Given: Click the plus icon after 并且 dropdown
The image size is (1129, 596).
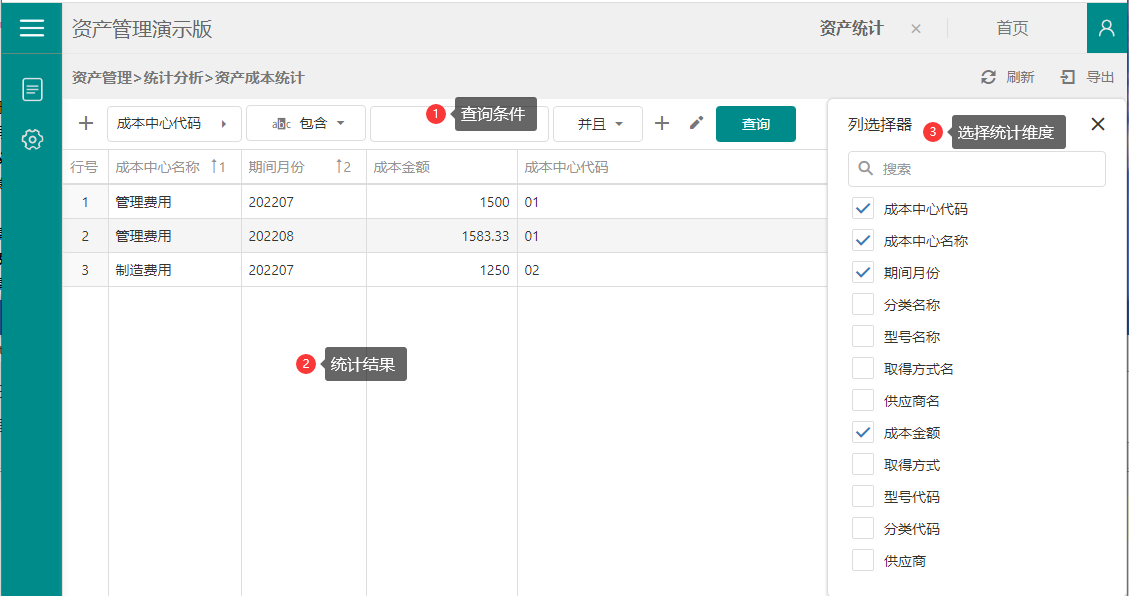Looking at the screenshot, I should coord(662,123).
